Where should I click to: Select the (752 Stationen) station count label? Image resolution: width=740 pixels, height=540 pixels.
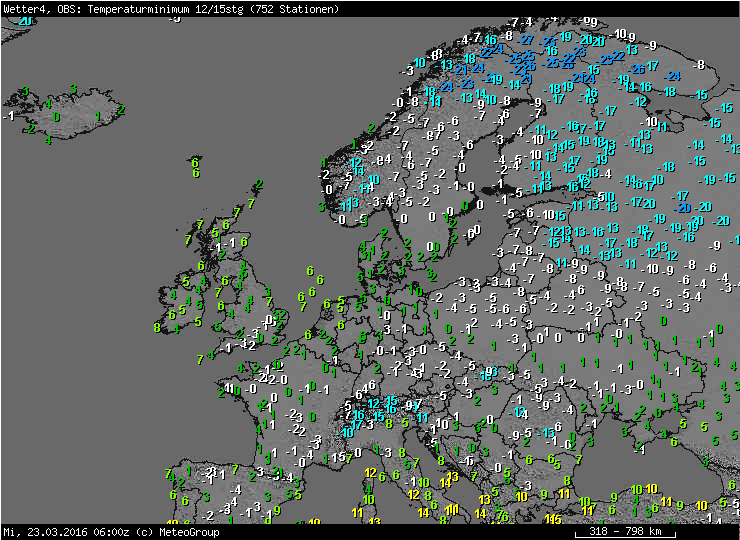pos(296,9)
